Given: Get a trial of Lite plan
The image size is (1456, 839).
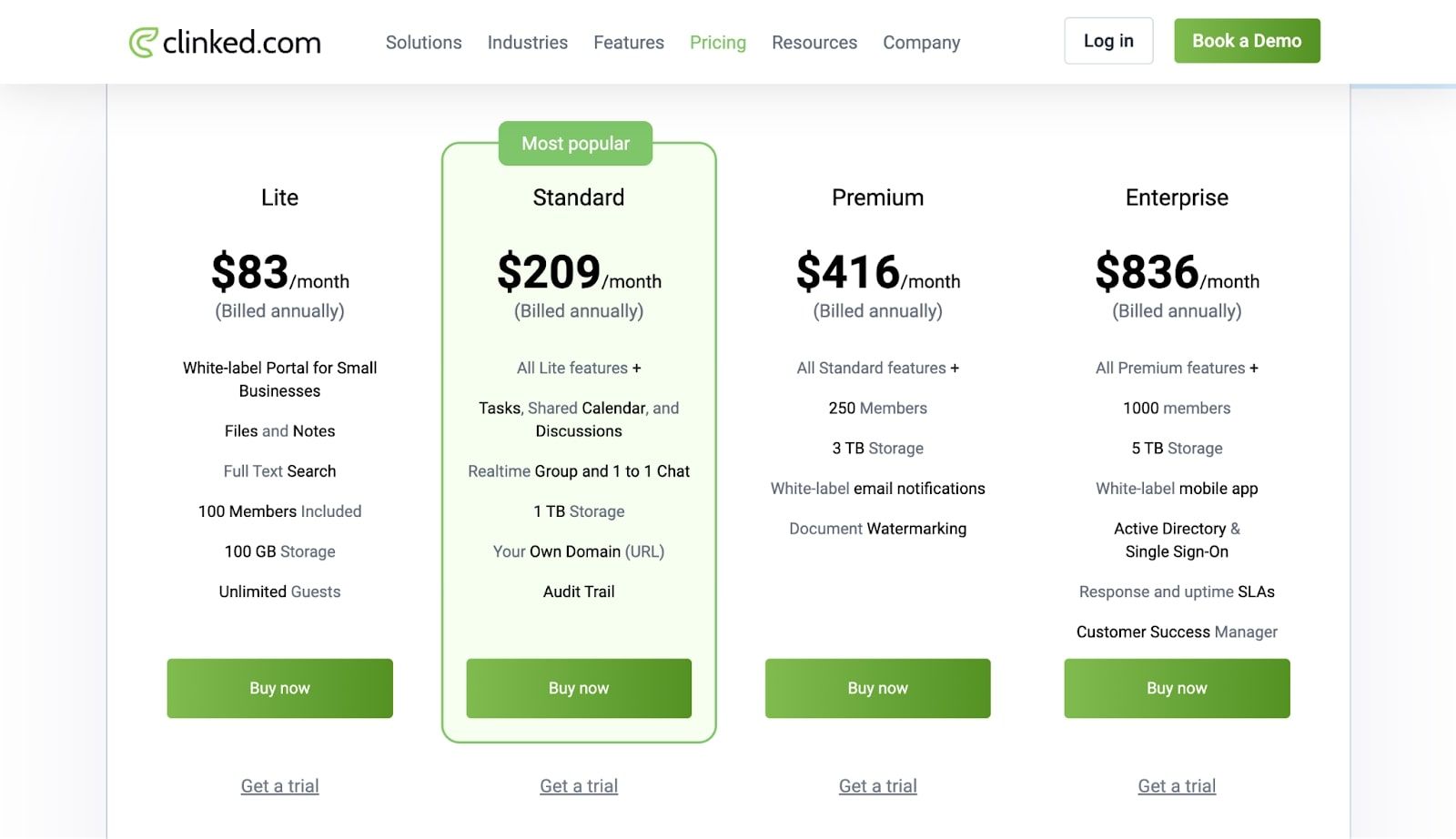Looking at the screenshot, I should pos(279,785).
